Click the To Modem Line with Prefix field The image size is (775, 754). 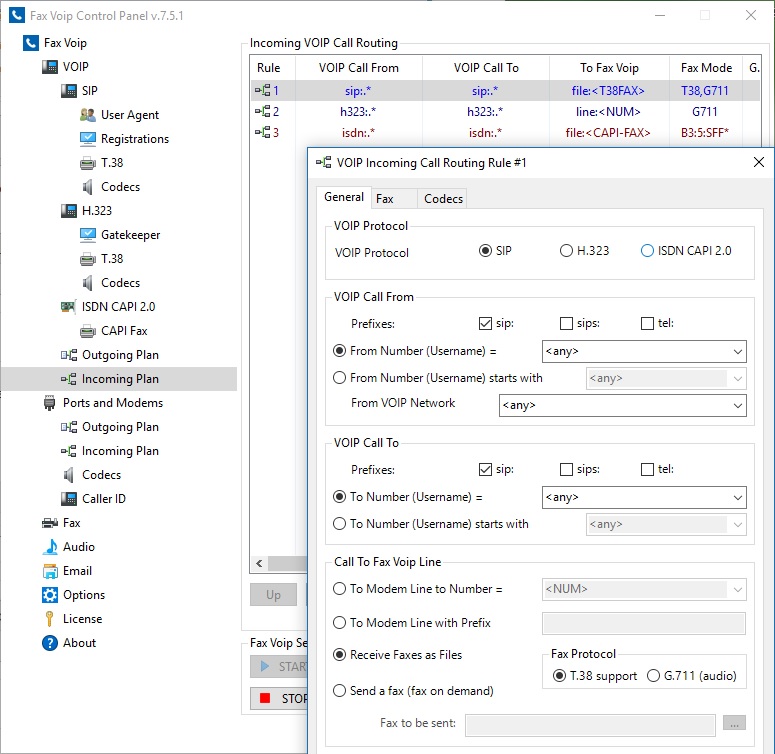tap(644, 624)
